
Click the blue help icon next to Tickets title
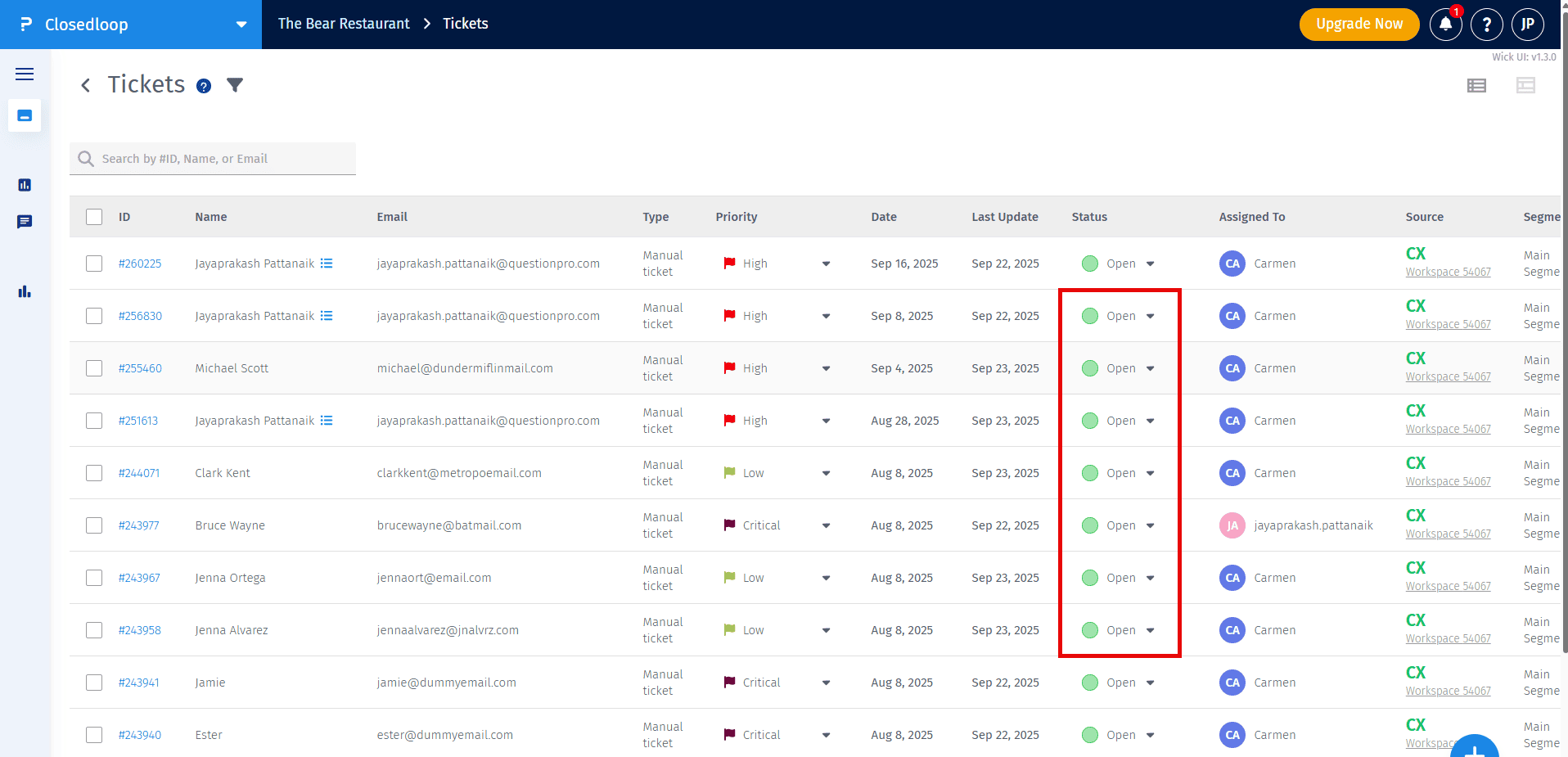pos(204,86)
